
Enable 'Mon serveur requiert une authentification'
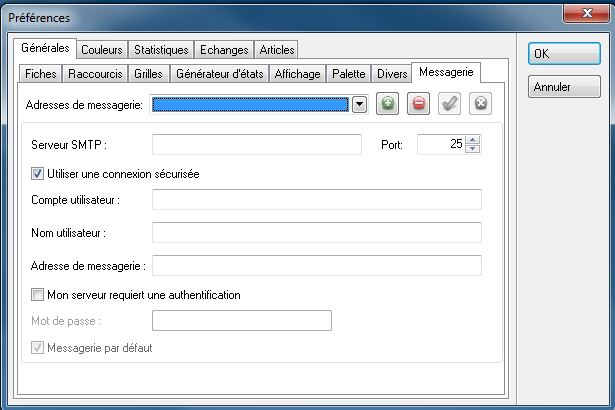coord(38,295)
